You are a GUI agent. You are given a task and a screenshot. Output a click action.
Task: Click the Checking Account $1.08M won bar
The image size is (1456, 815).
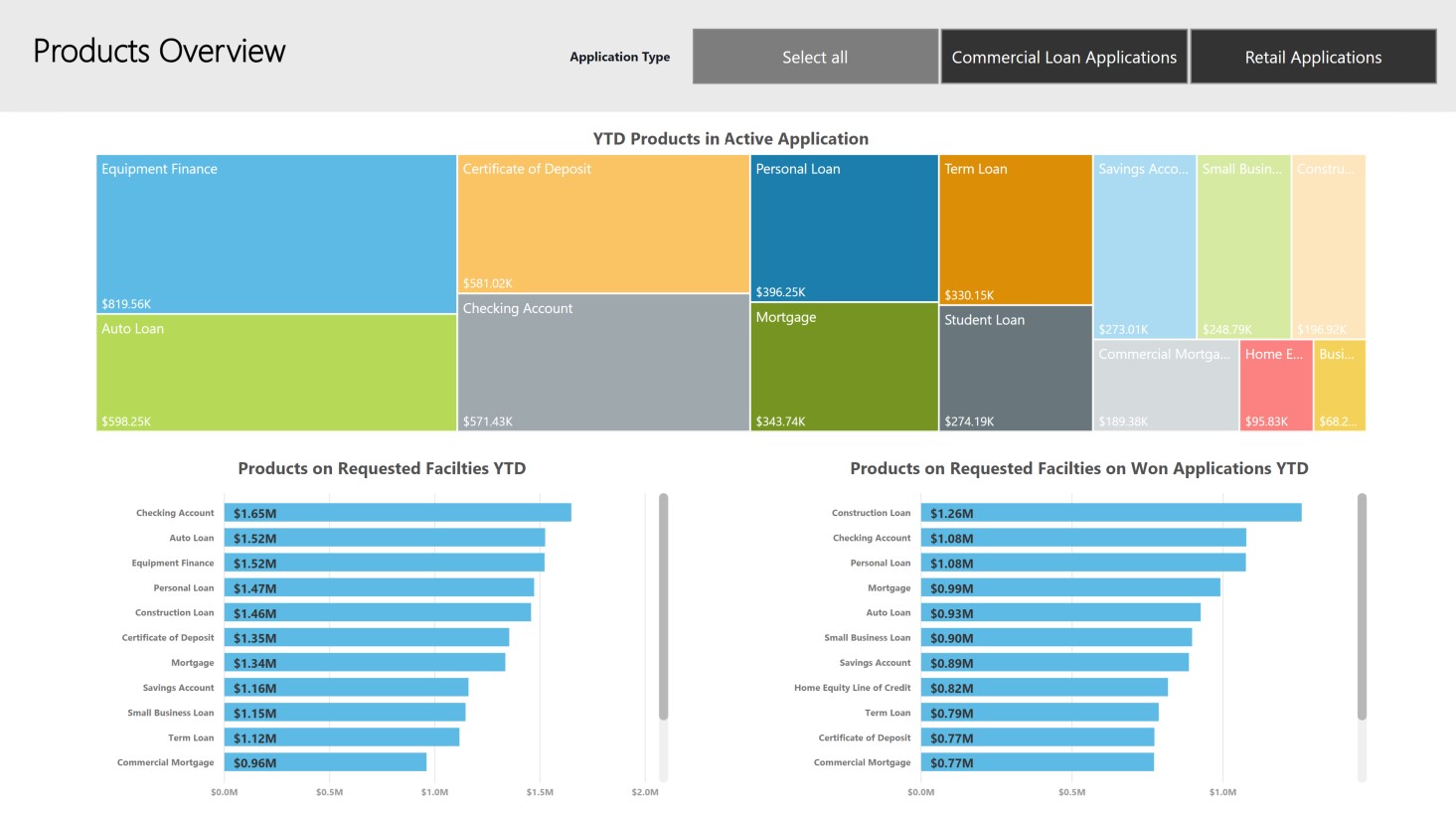1083,538
